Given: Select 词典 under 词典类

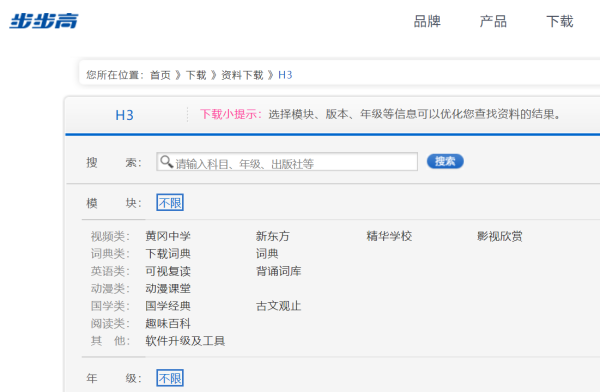Looking at the screenshot, I should [267, 254].
